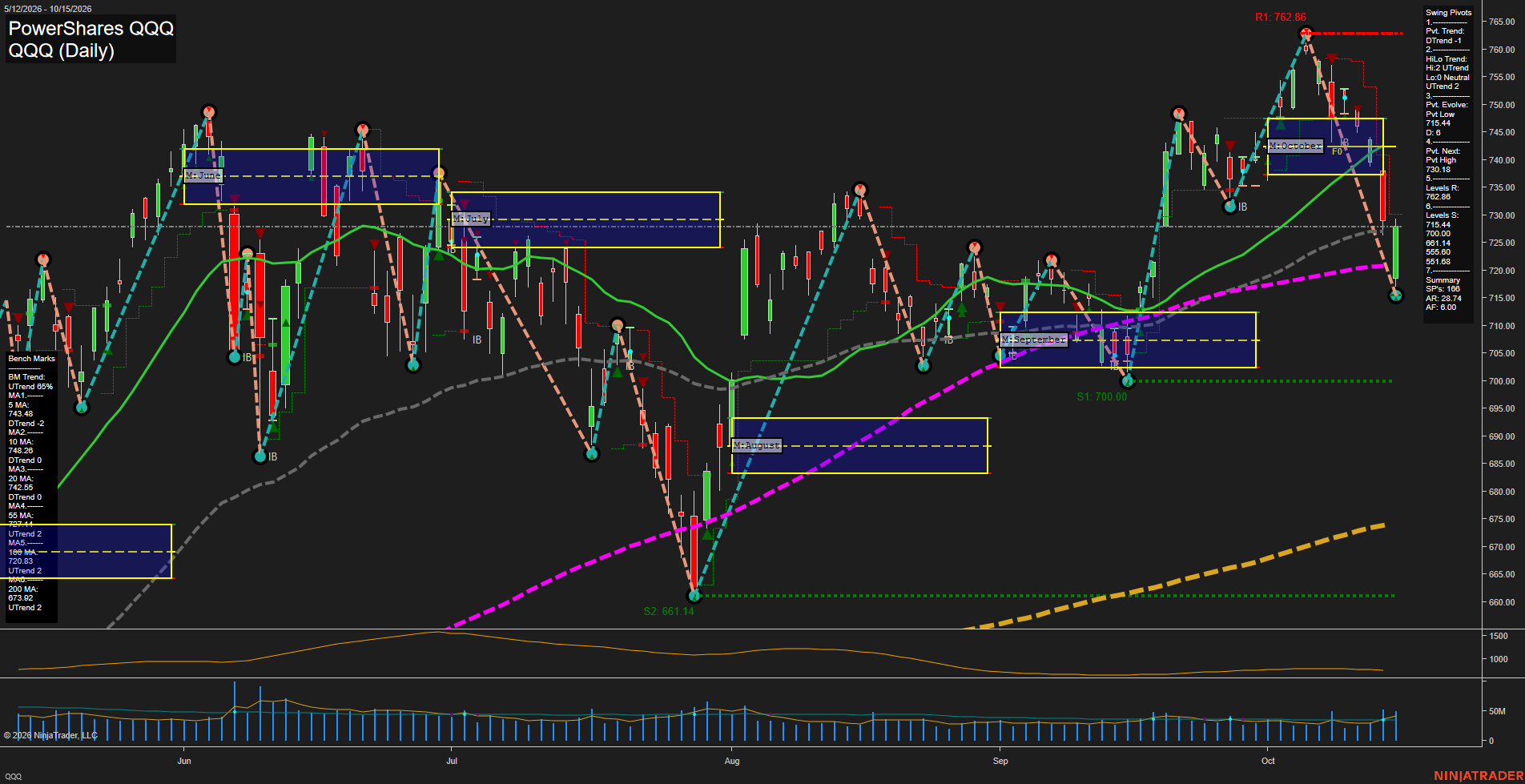Click the swing high pivot marker at R1 762.86
Image resolution: width=1525 pixels, height=784 pixels.
[x=1306, y=34]
